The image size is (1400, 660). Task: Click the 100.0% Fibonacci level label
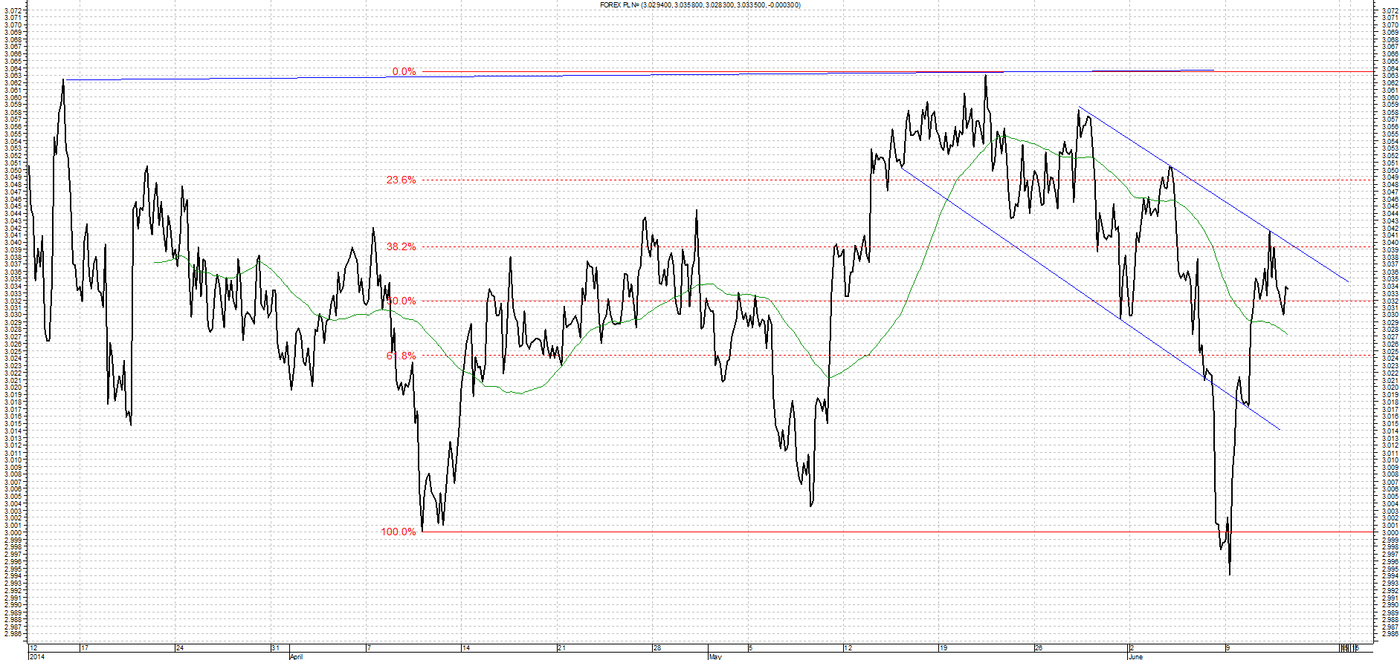pos(398,532)
